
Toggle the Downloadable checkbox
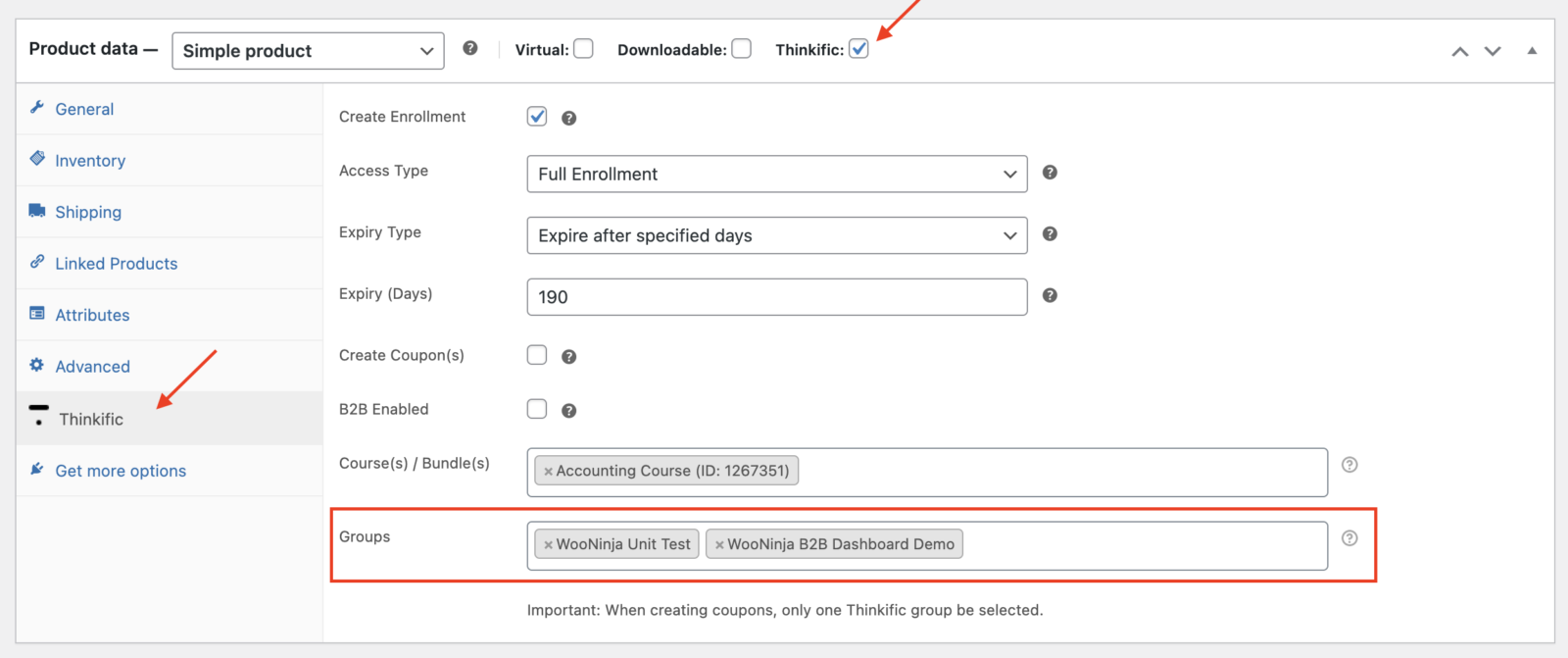click(742, 49)
